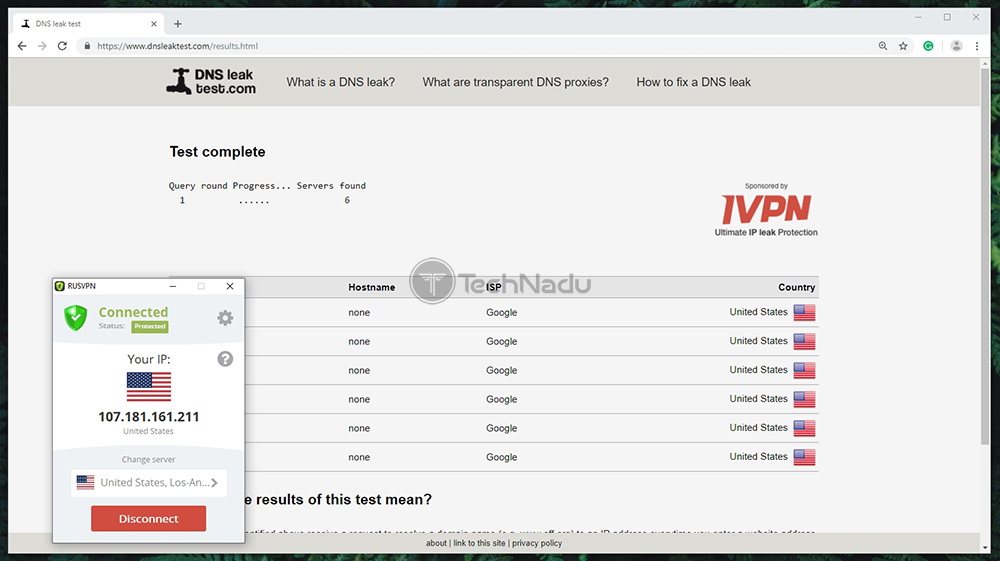Open the Chrome three-dot menu
This screenshot has height=561, width=1000.
coord(977,46)
